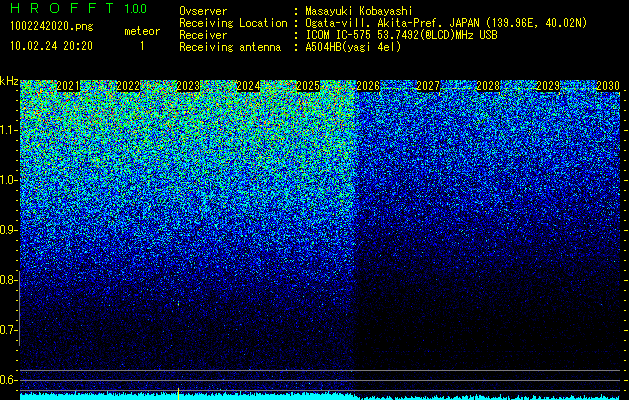
Task: Click the 2026 time marker
Action: click(x=368, y=86)
